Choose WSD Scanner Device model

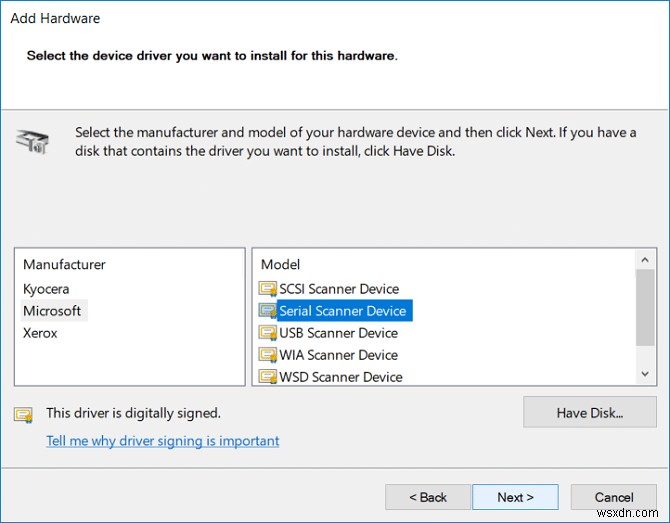[x=340, y=377]
